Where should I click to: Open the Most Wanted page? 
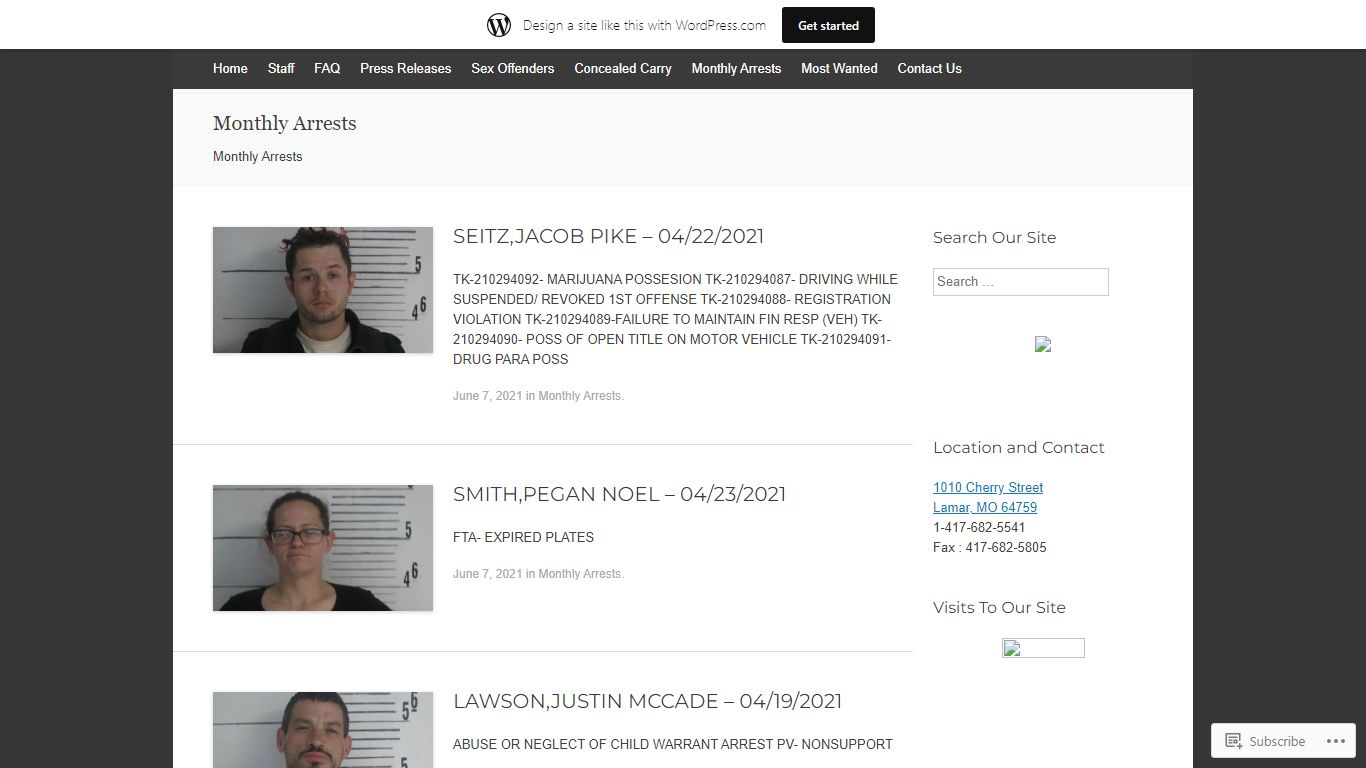tap(839, 68)
